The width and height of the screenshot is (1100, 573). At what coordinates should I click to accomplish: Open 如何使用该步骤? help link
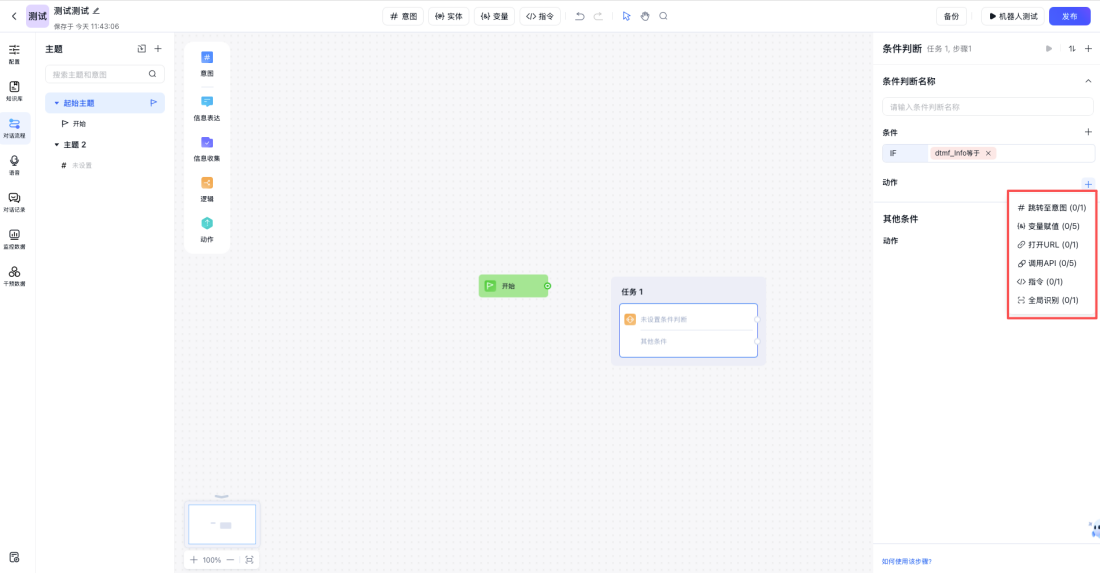pos(906,561)
